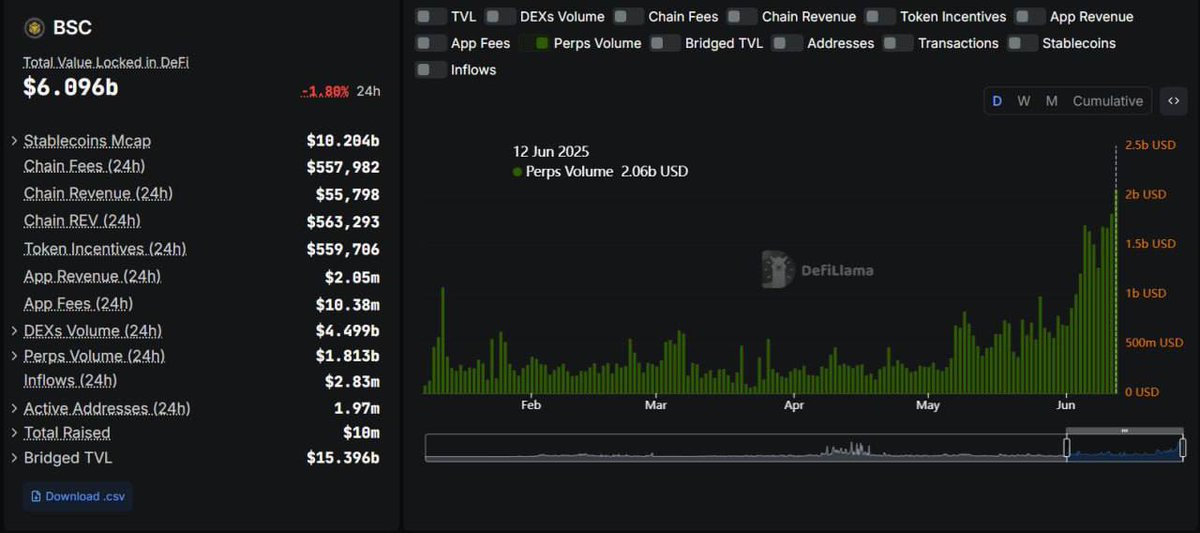Click the left range slider handle
1200x533 pixels.
point(1066,447)
